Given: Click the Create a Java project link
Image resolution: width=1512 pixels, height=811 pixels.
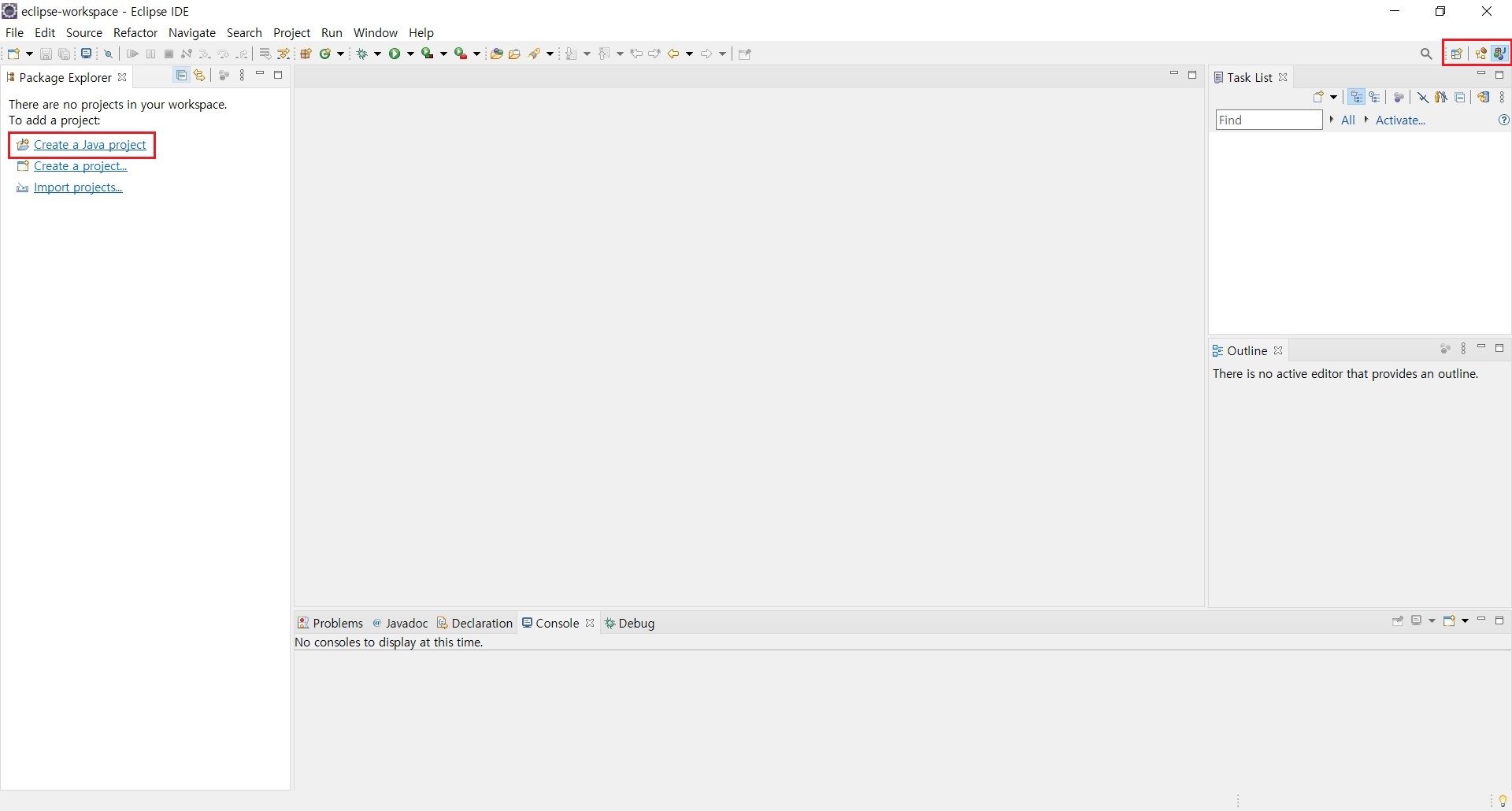Looking at the screenshot, I should [x=90, y=145].
